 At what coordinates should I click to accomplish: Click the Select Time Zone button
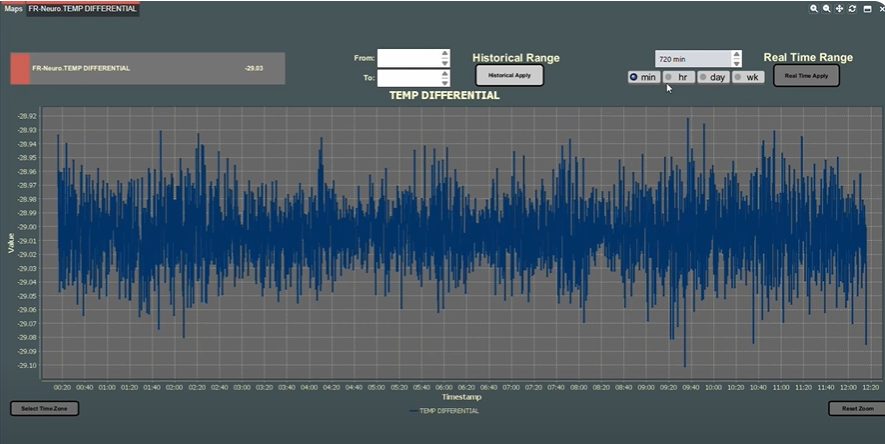pyautogui.click(x=44, y=408)
